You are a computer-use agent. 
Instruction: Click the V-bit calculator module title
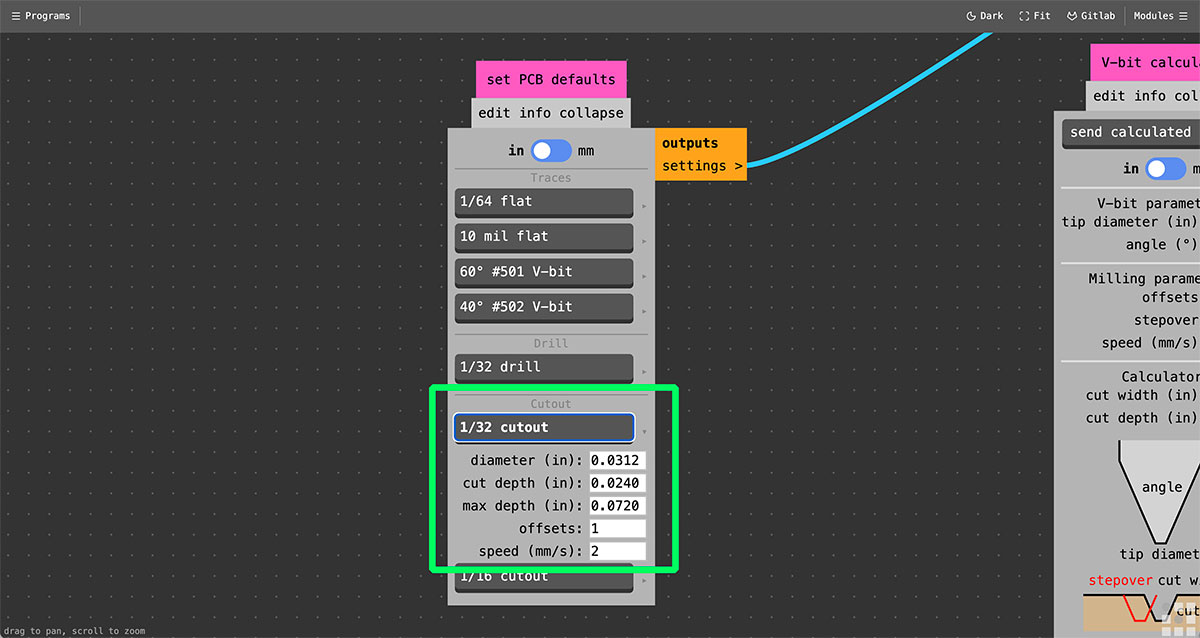pos(1145,62)
